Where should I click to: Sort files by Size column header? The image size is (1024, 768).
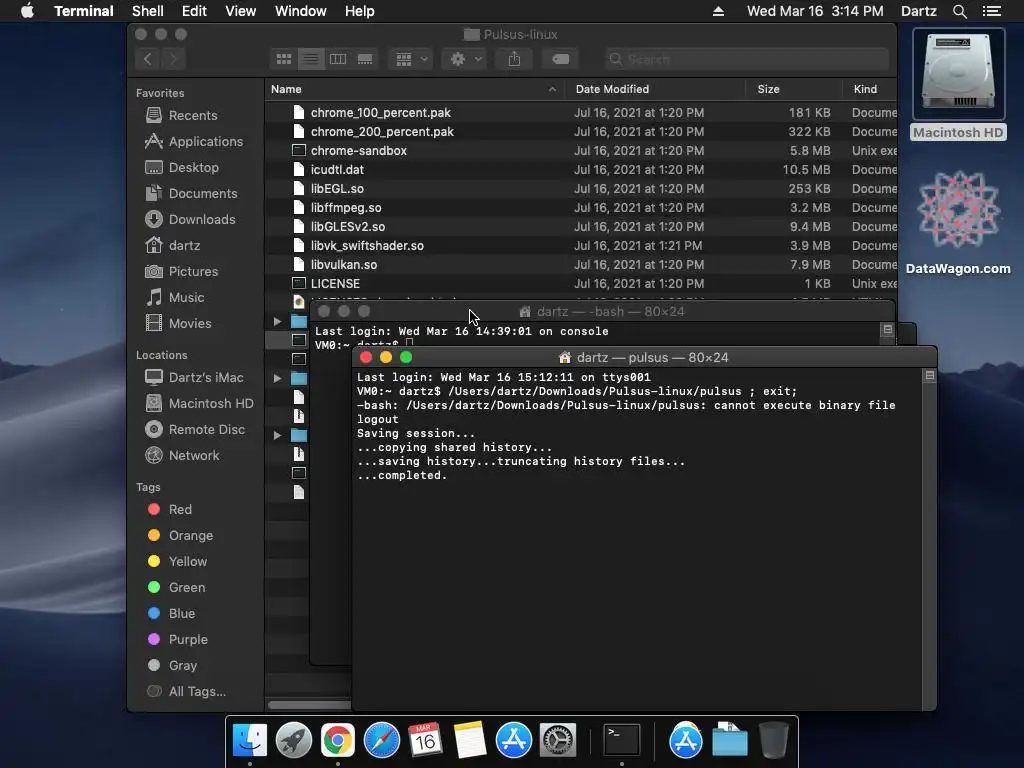(x=793, y=89)
